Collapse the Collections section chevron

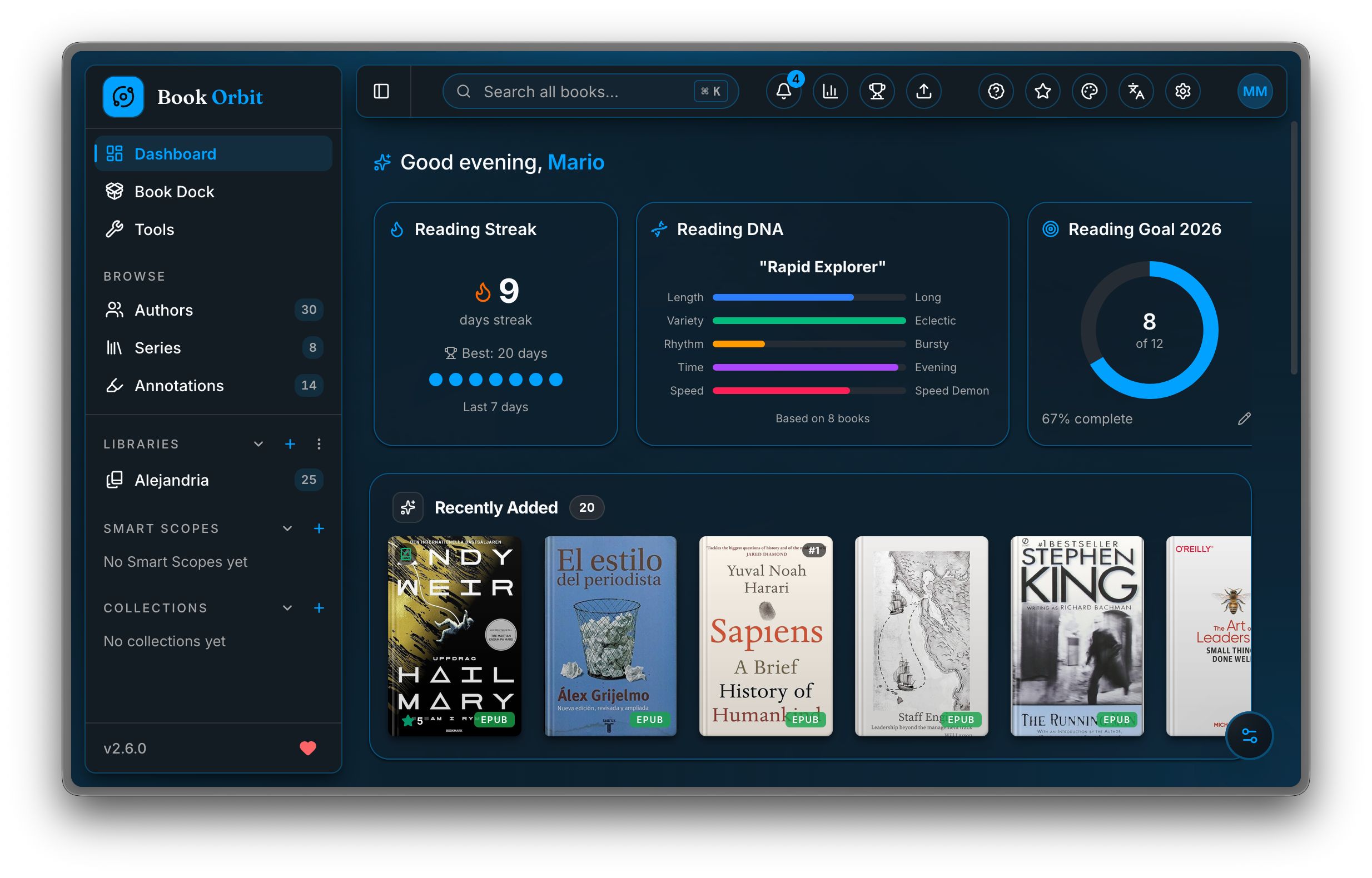point(287,608)
